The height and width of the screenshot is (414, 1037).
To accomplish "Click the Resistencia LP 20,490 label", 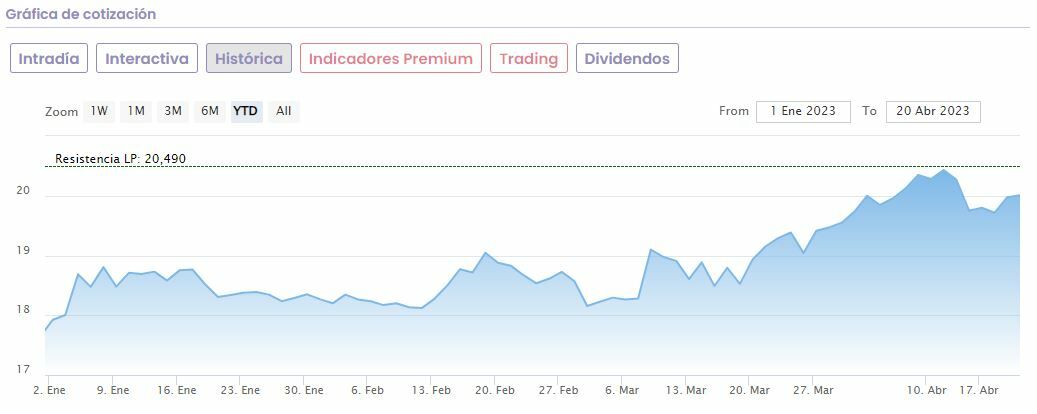I will [x=120, y=159].
